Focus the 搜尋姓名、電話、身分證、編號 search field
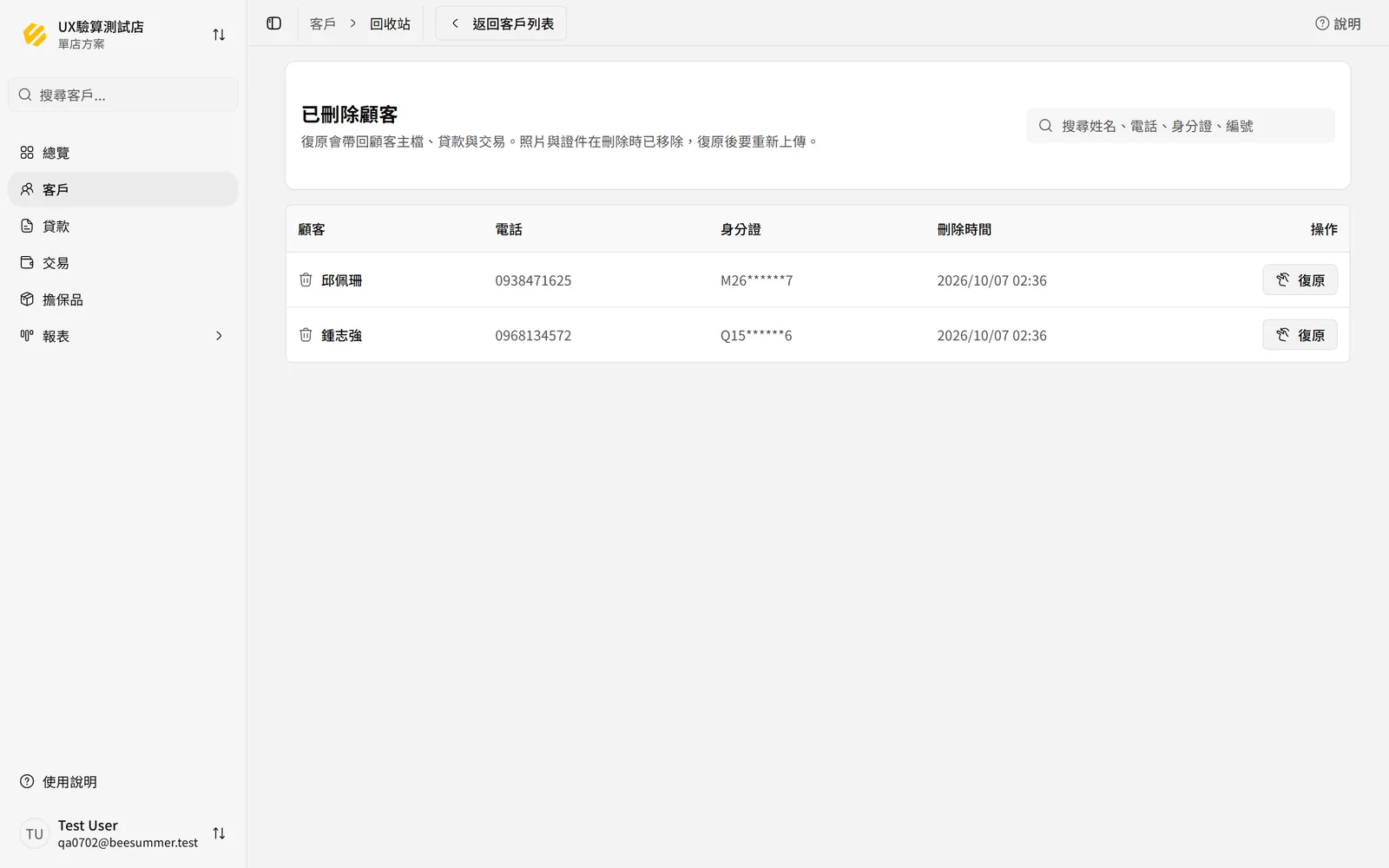The image size is (1389, 868). (1181, 126)
